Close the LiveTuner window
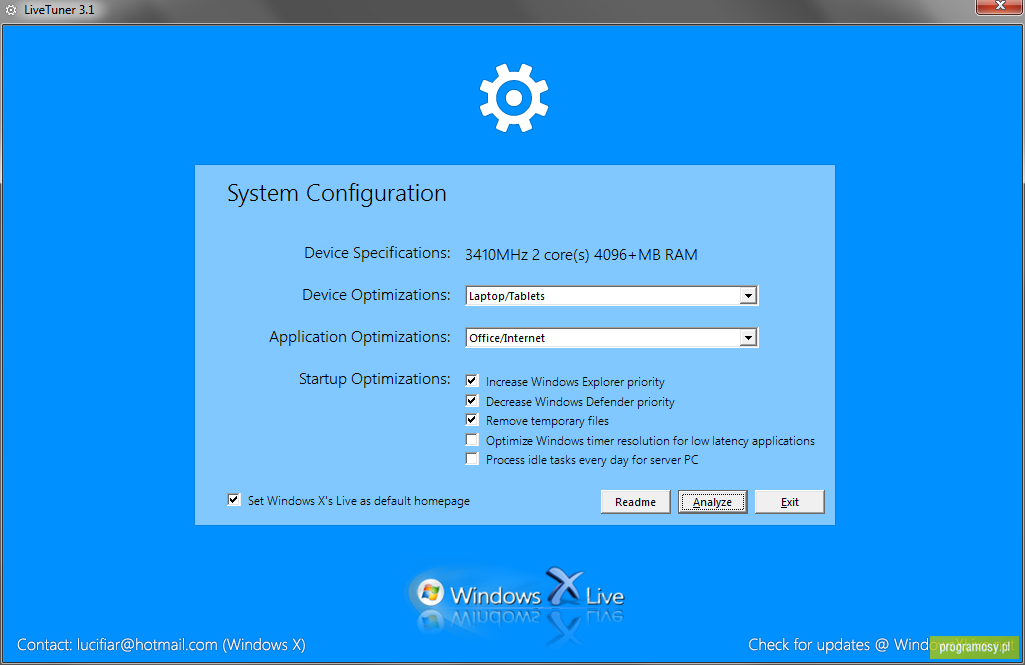1025x665 pixels. point(1000,6)
